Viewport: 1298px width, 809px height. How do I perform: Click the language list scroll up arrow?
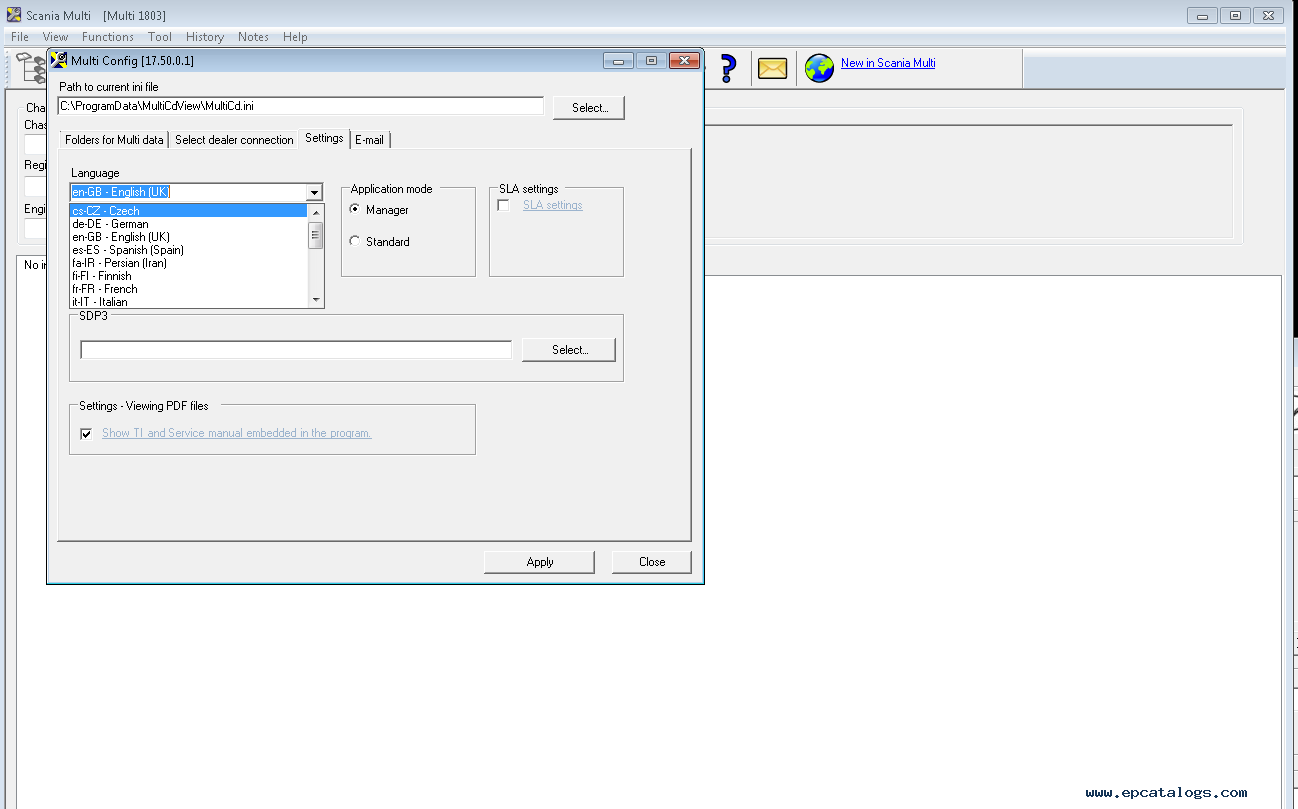tap(316, 212)
